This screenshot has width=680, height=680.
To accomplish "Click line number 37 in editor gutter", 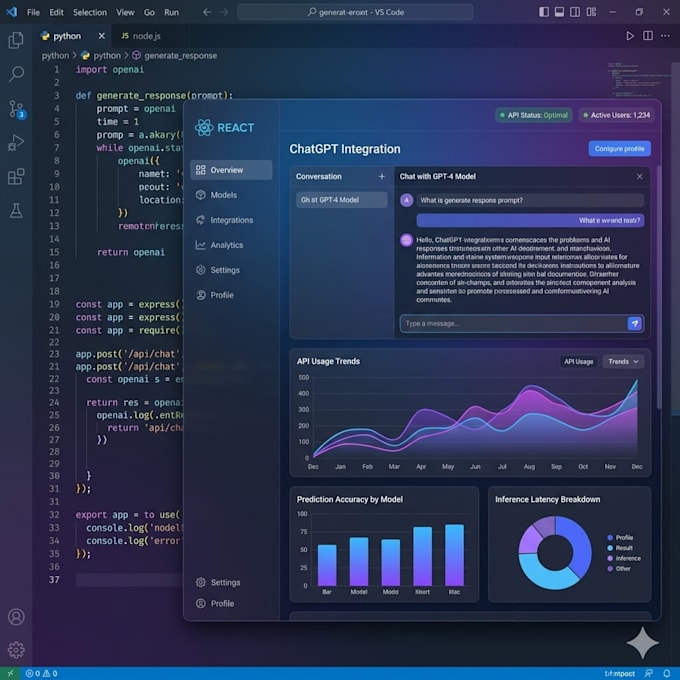I will [x=54, y=580].
